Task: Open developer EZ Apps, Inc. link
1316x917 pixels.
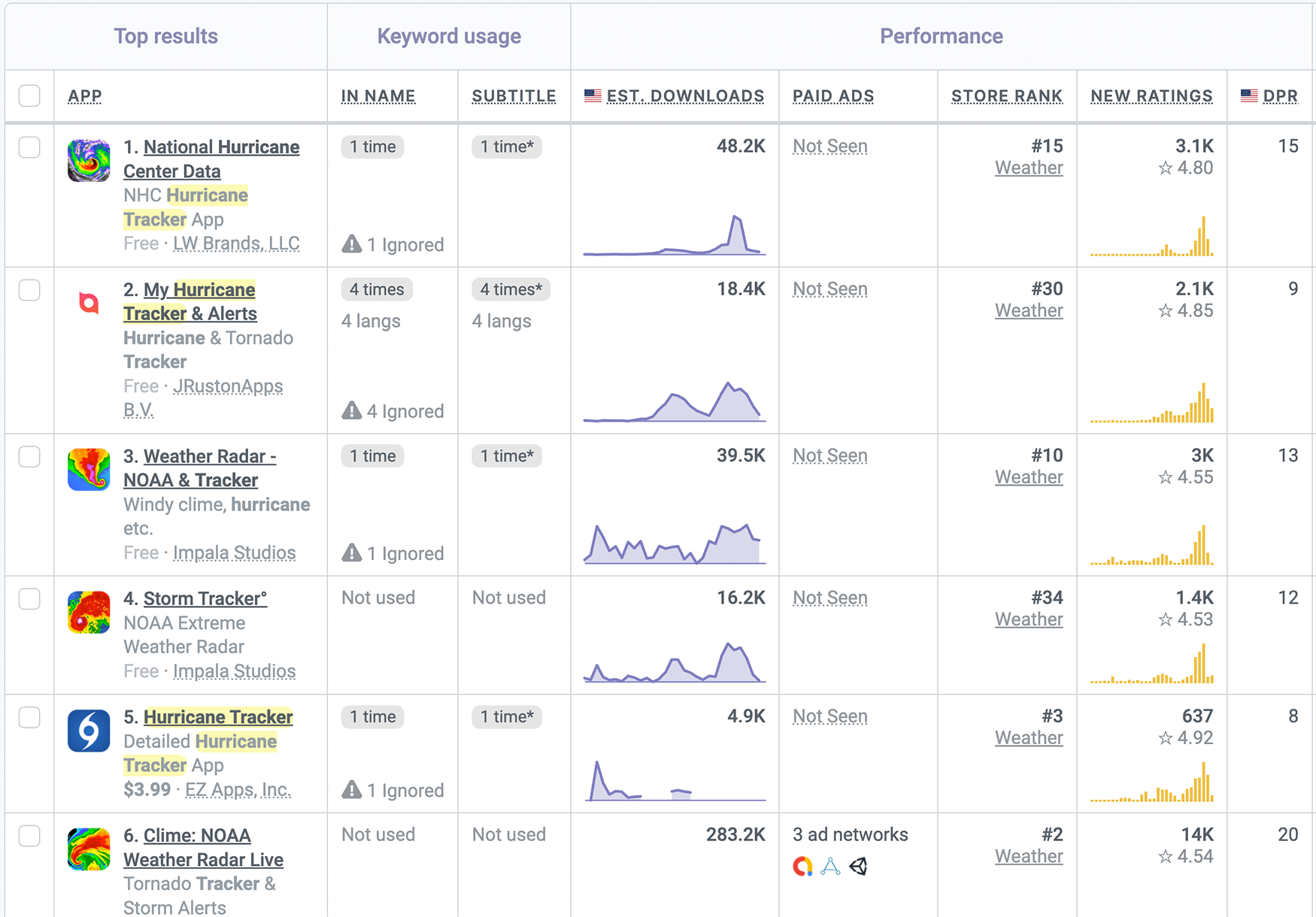Action: pos(238,790)
